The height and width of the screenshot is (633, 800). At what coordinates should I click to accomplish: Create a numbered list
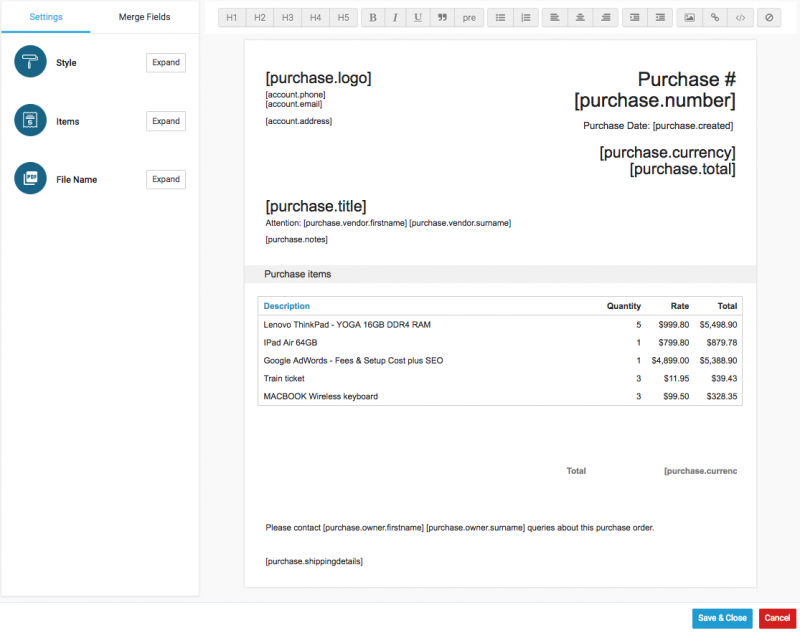pos(526,18)
